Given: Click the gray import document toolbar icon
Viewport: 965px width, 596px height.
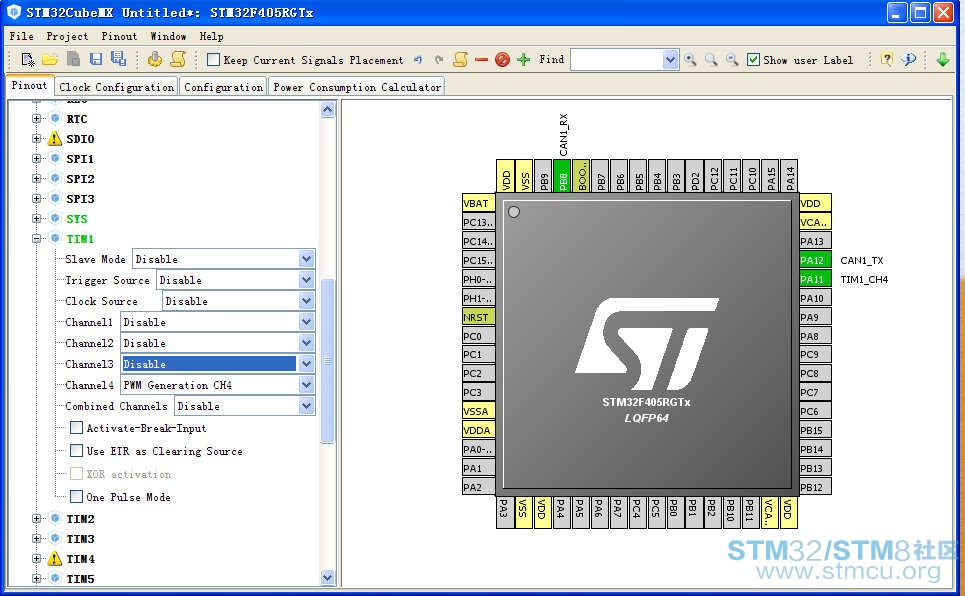Looking at the screenshot, I should pyautogui.click(x=73, y=59).
